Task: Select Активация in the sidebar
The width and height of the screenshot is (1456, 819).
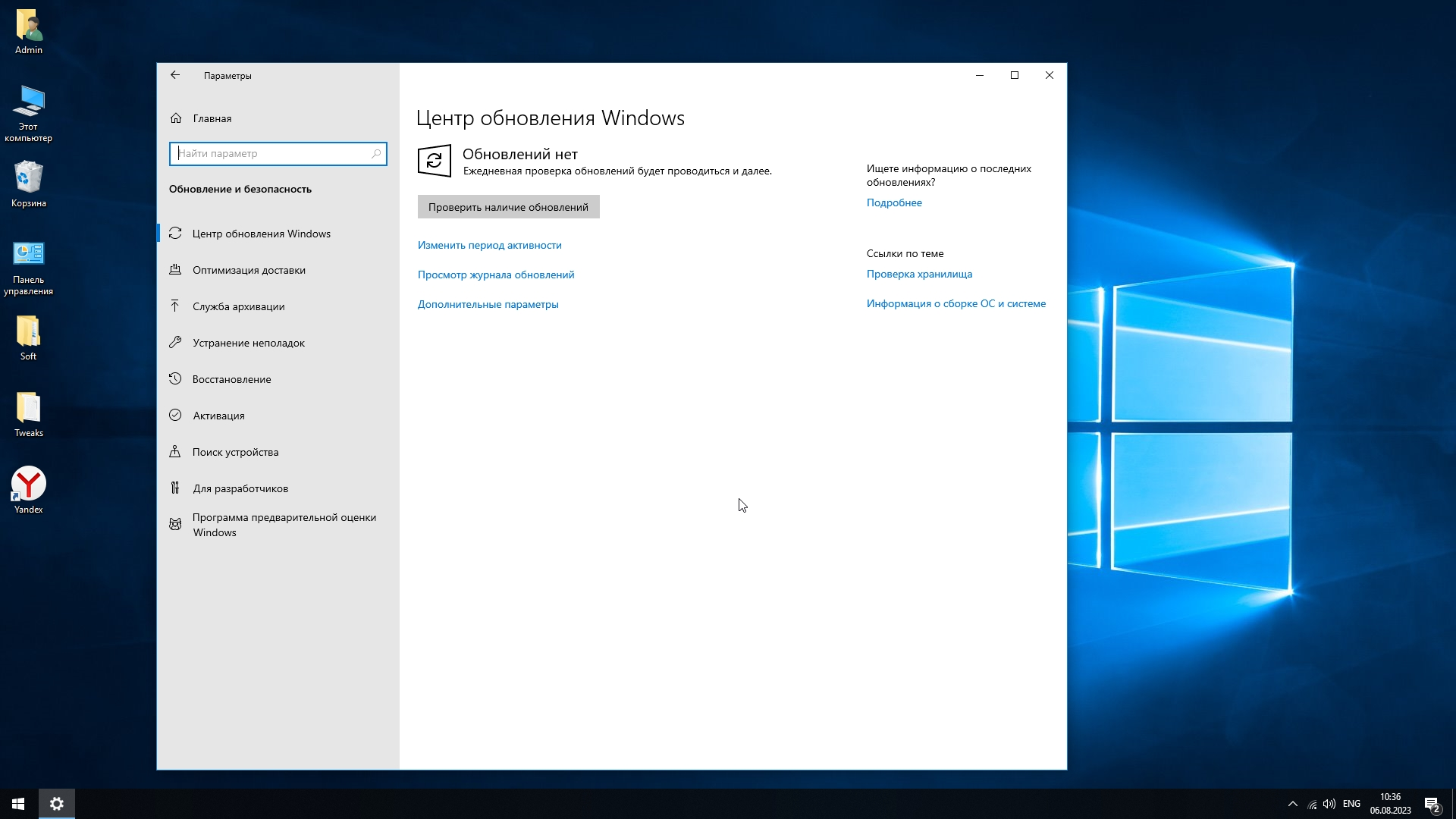Action: pos(218,416)
